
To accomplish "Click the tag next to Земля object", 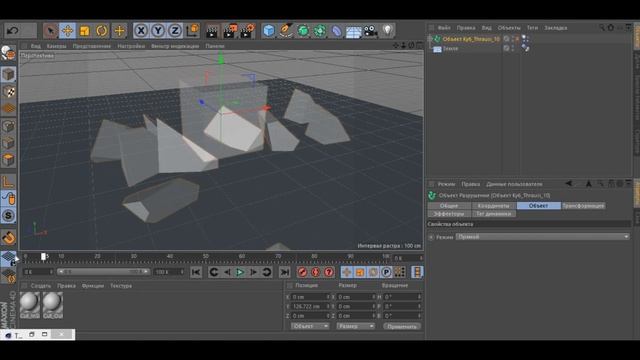I will tap(526, 49).
